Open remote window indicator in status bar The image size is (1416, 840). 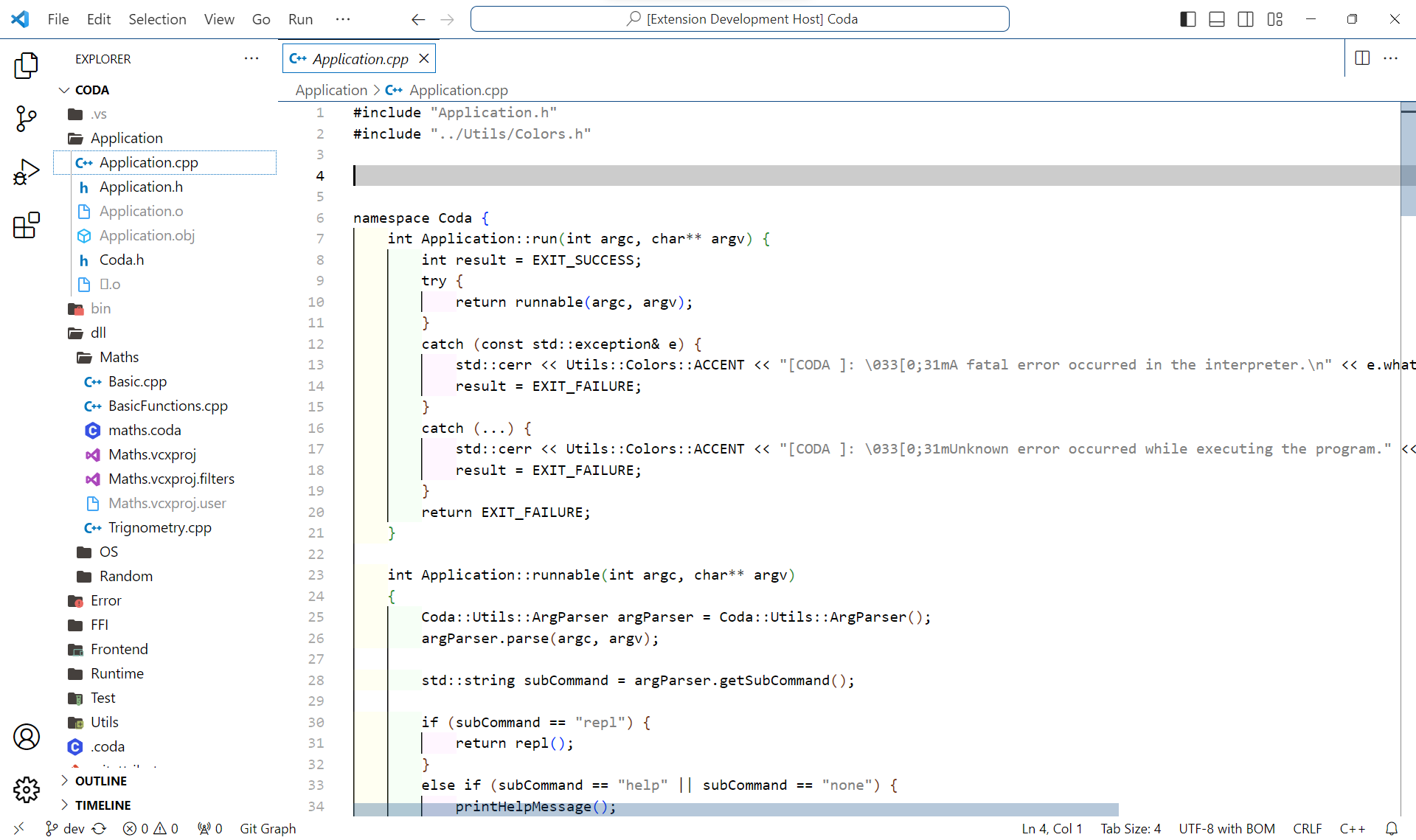coord(19,829)
